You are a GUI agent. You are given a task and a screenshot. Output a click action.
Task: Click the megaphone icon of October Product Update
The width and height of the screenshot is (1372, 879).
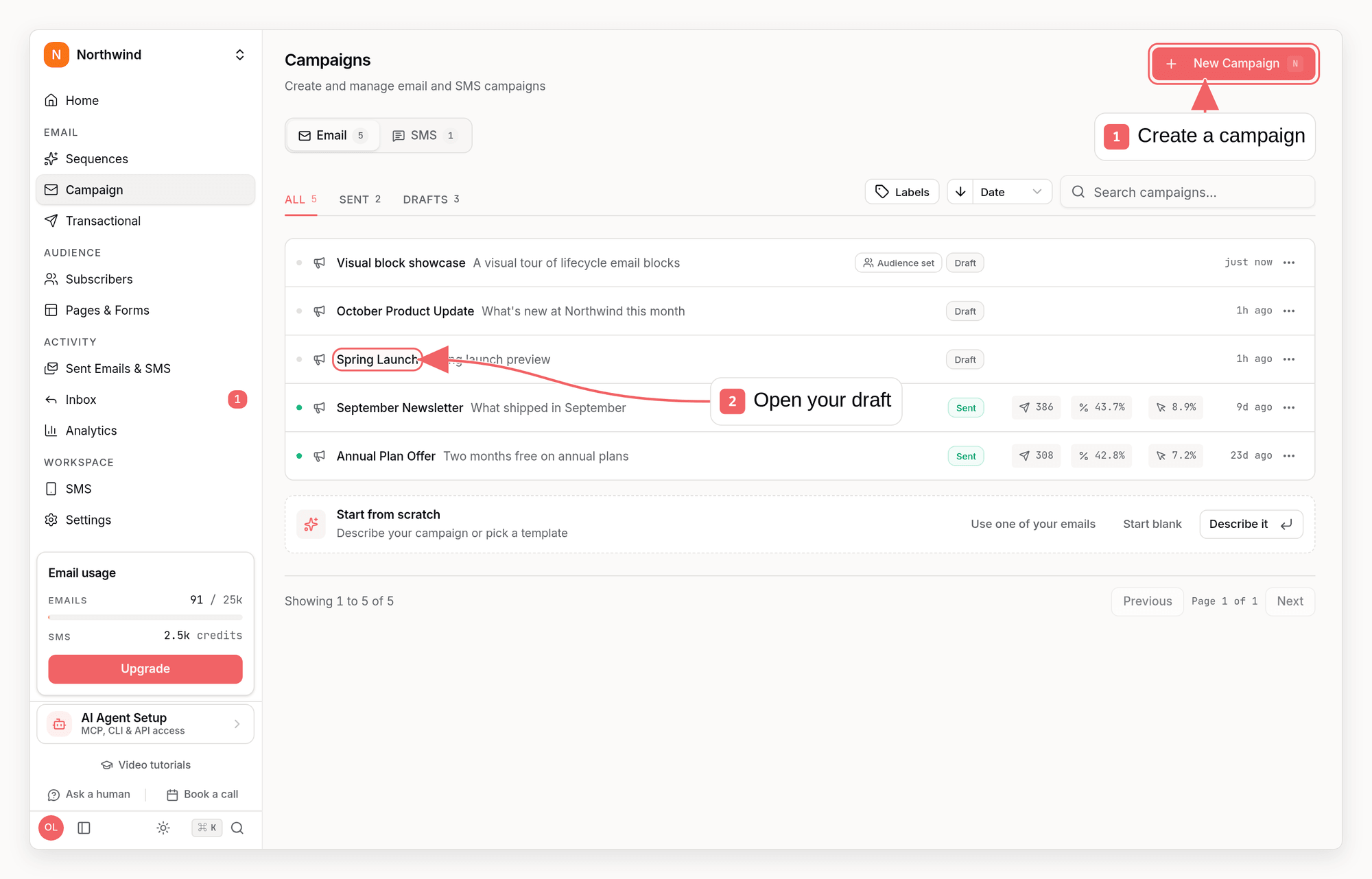pos(320,311)
